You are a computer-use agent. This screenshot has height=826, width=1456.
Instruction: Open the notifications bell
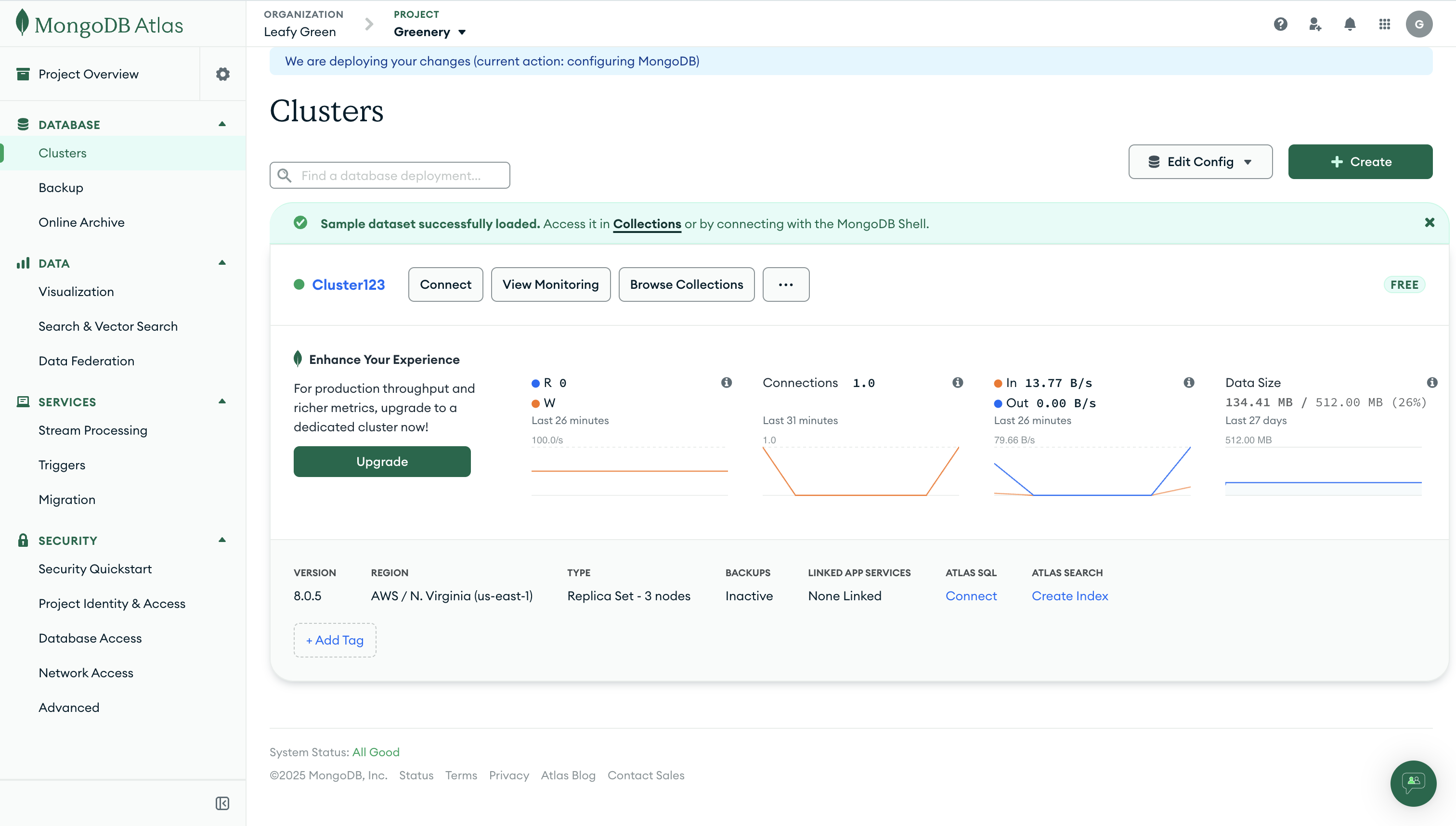coord(1350,24)
